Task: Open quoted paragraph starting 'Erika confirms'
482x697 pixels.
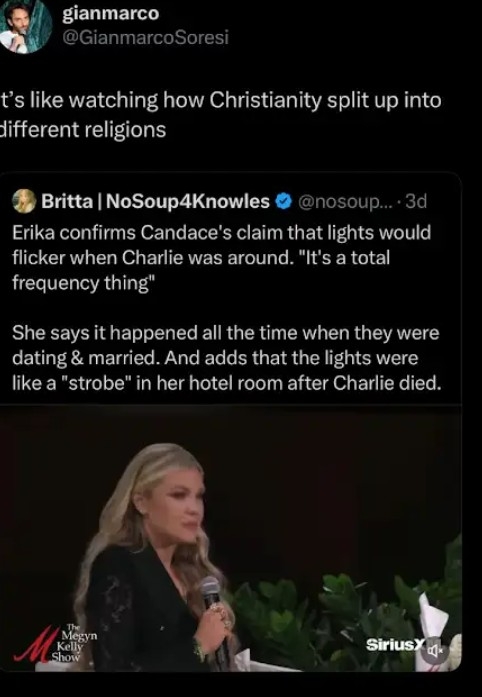Action: pos(221,258)
